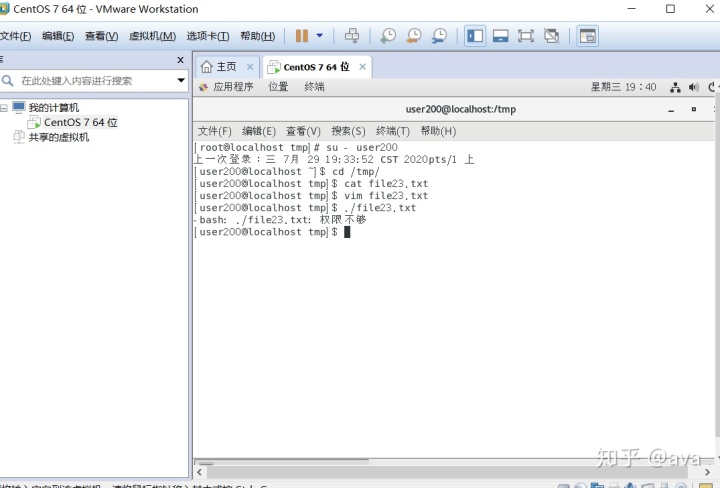Viewport: 720px width, 488px height.
Task: Open the network status icon
Action: 675,87
